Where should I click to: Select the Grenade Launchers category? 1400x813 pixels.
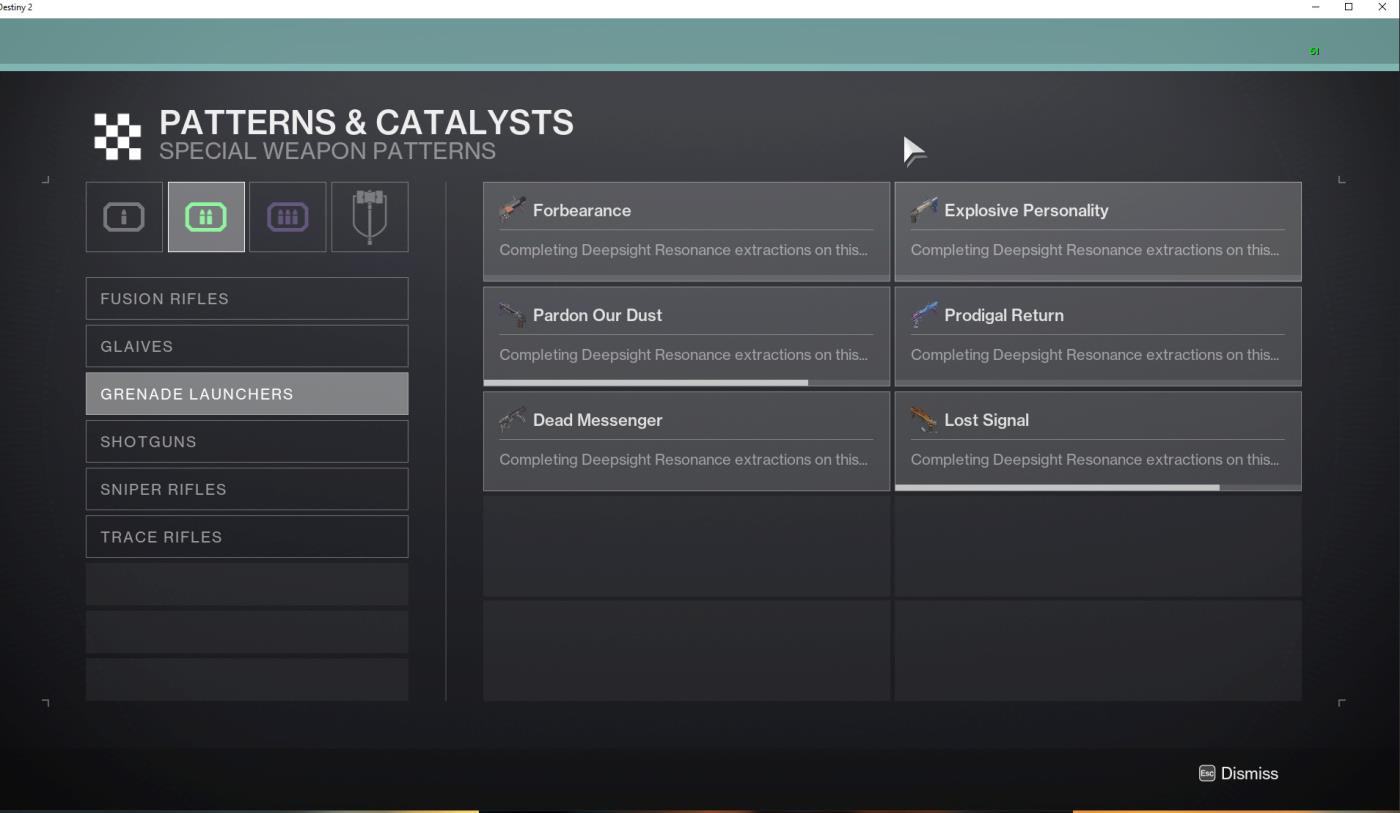tap(247, 394)
